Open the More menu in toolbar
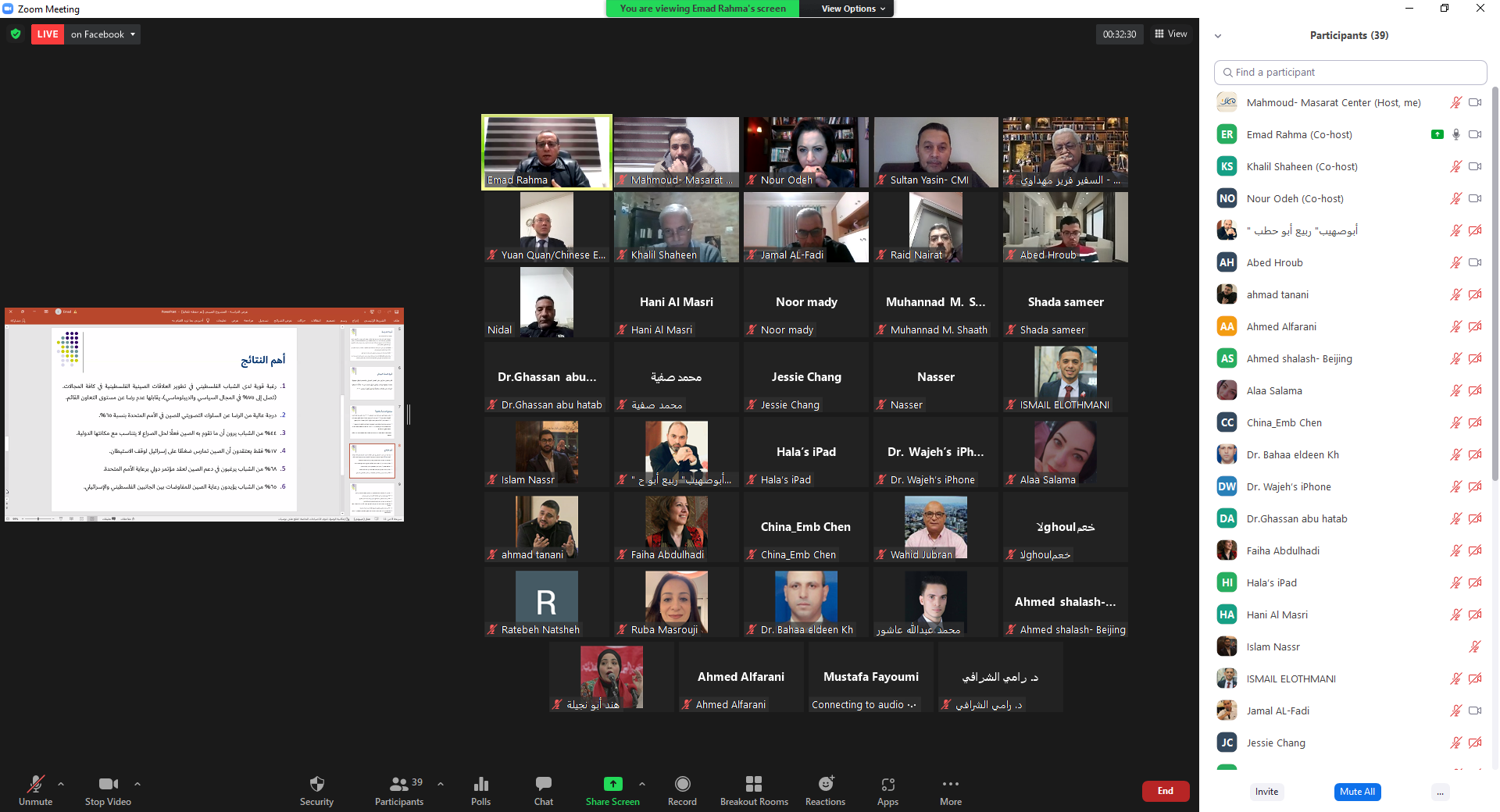 click(x=950, y=784)
